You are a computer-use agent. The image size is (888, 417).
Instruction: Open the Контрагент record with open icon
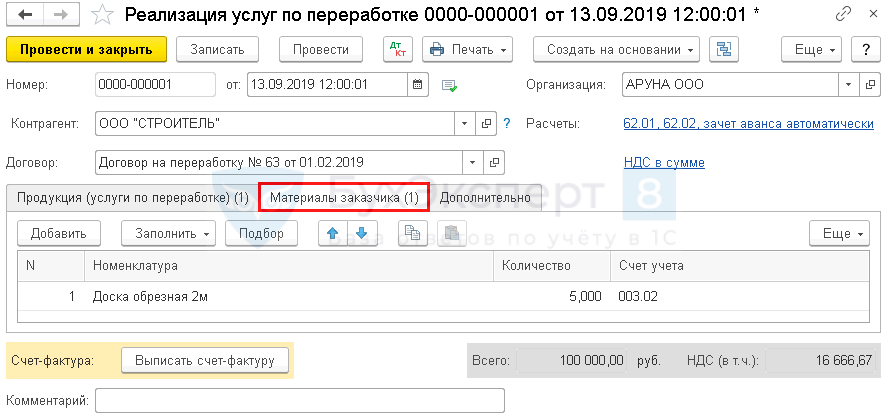pos(487,123)
